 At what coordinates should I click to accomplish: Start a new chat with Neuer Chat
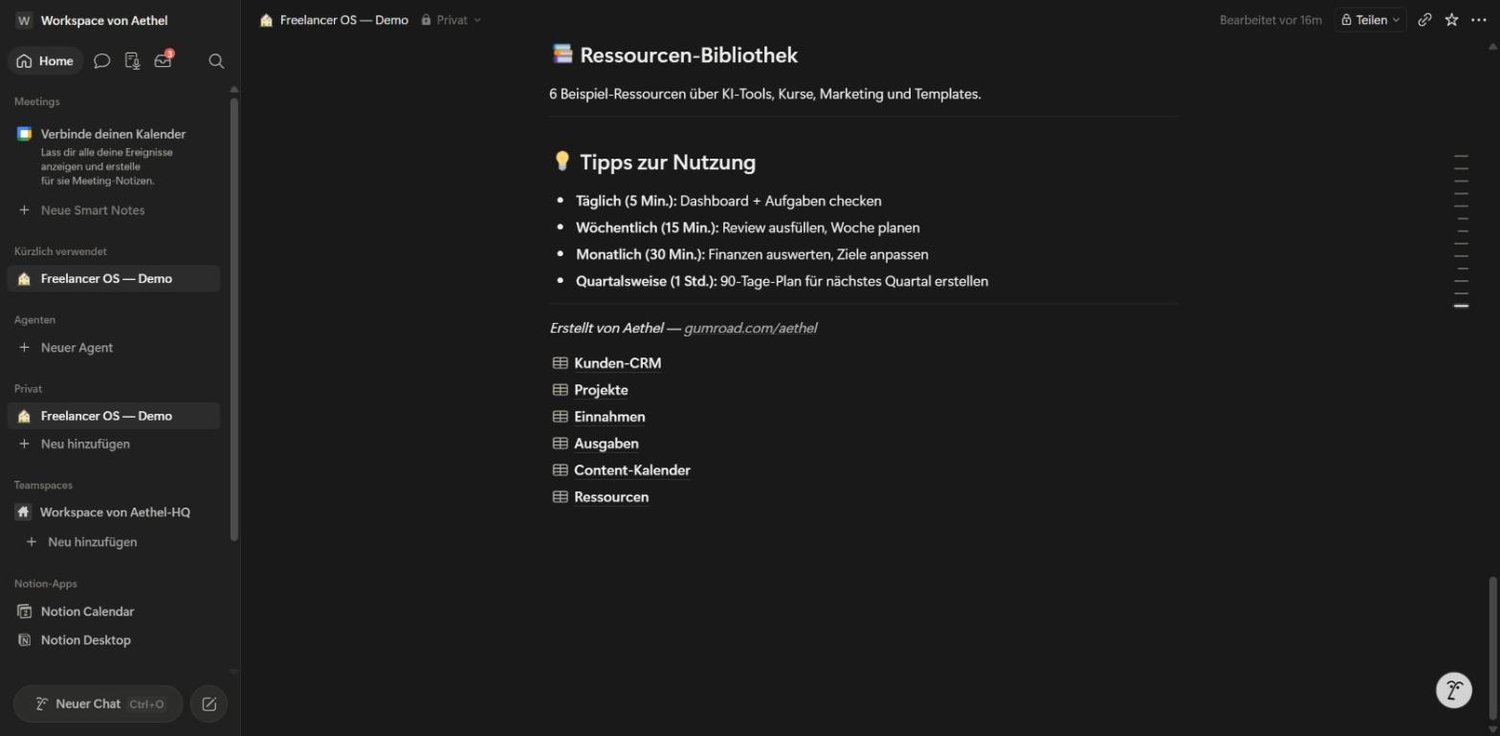[98, 704]
